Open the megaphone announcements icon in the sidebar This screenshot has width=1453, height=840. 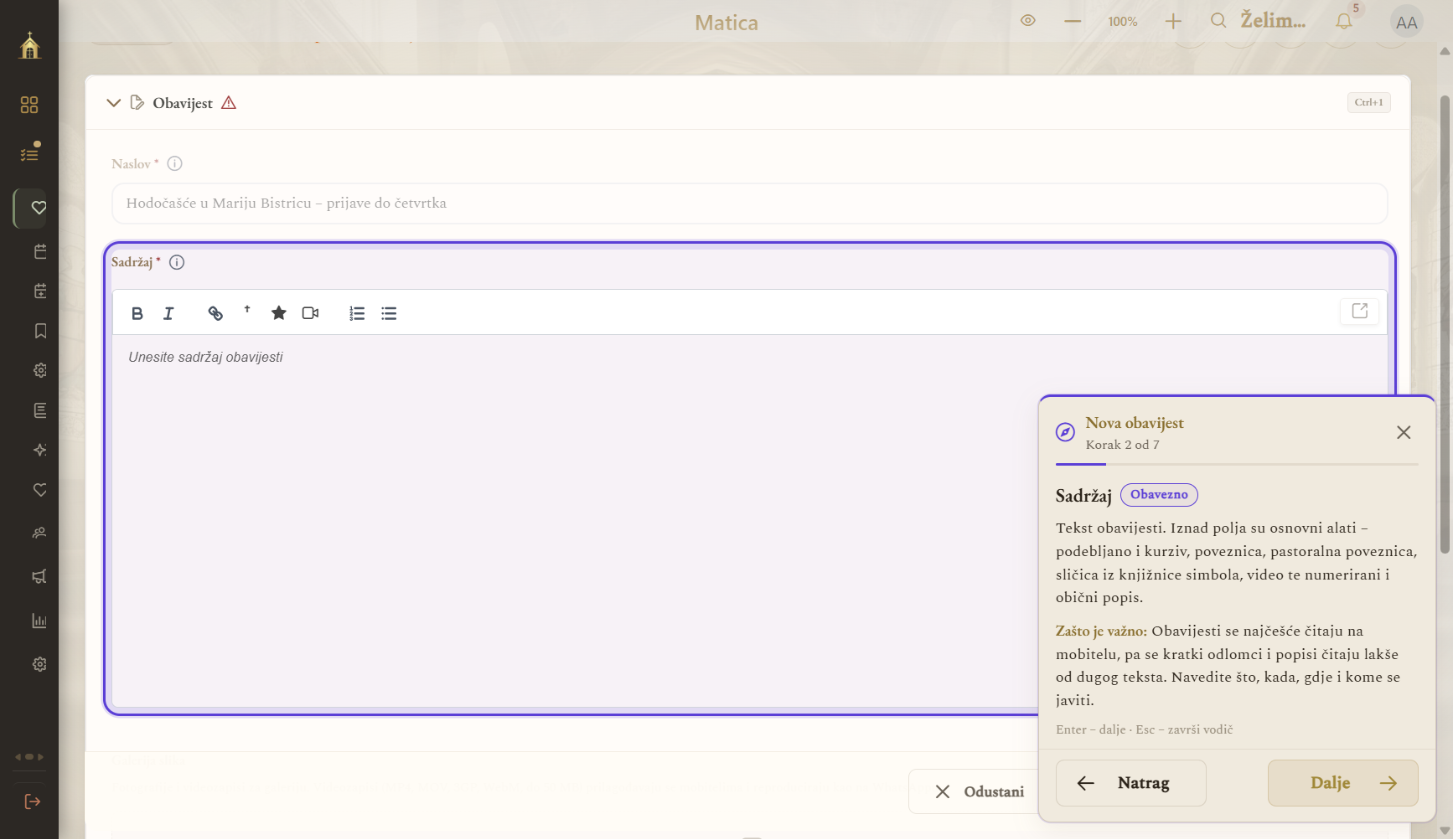pyautogui.click(x=40, y=576)
